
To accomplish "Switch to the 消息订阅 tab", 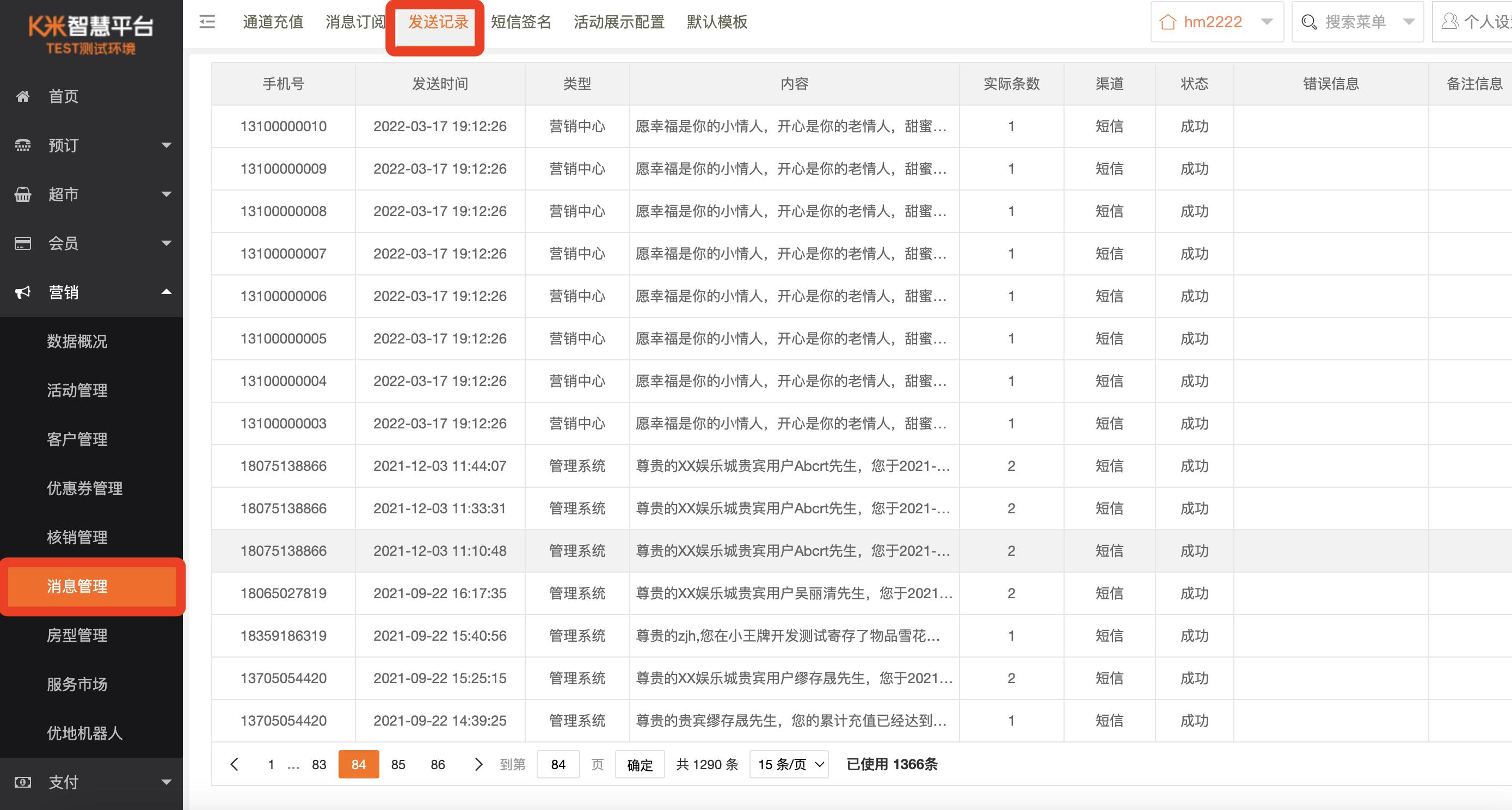I will pos(356,22).
